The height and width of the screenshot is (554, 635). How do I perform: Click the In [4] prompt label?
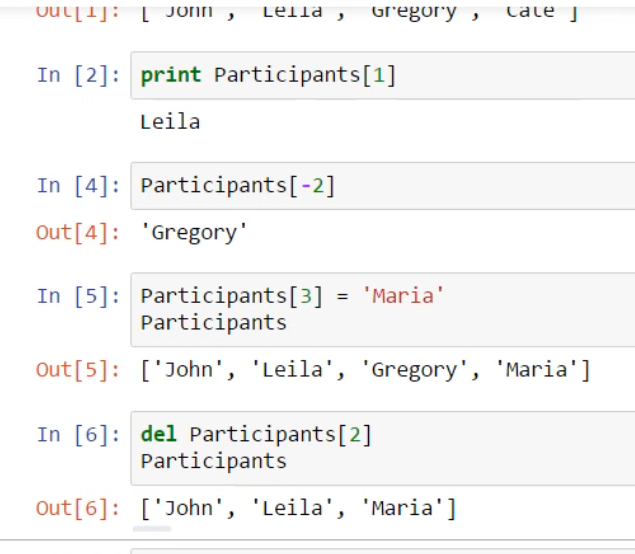pyautogui.click(x=78, y=186)
